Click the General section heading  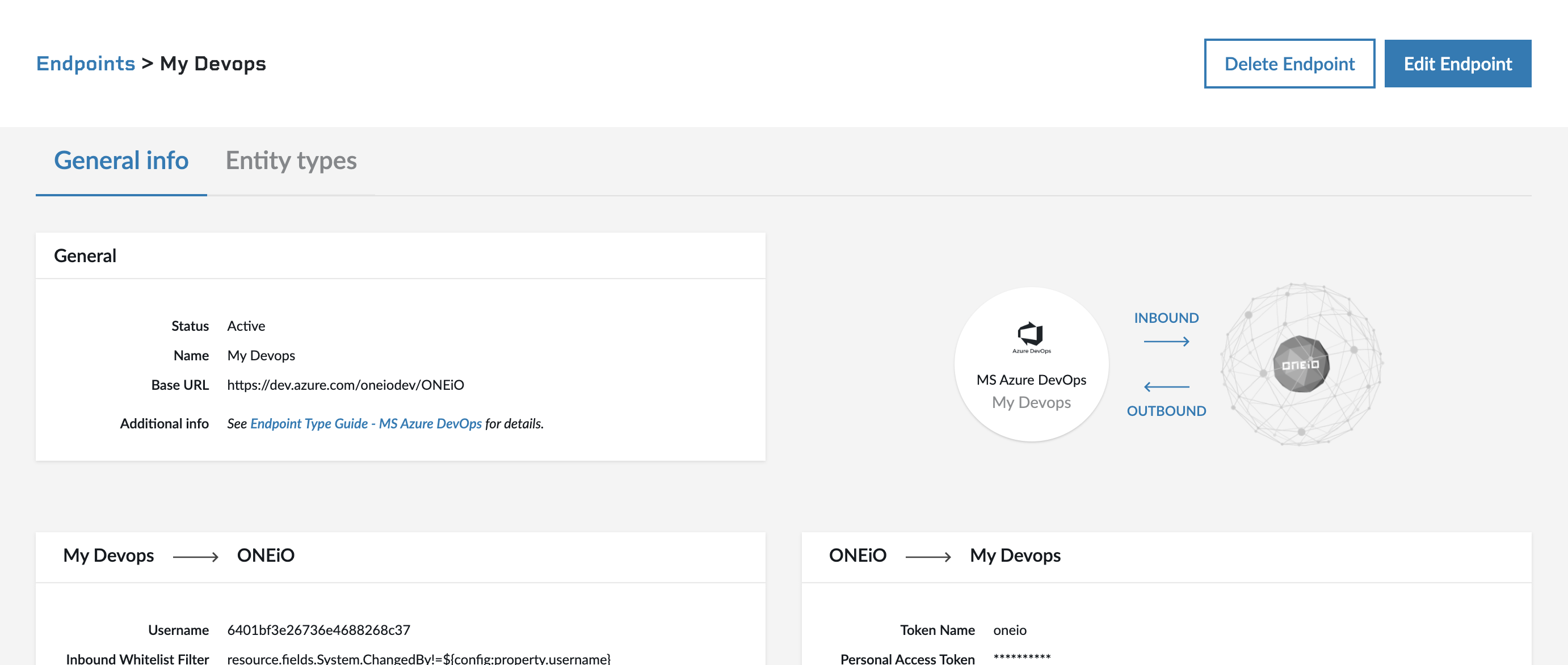pyautogui.click(x=85, y=255)
